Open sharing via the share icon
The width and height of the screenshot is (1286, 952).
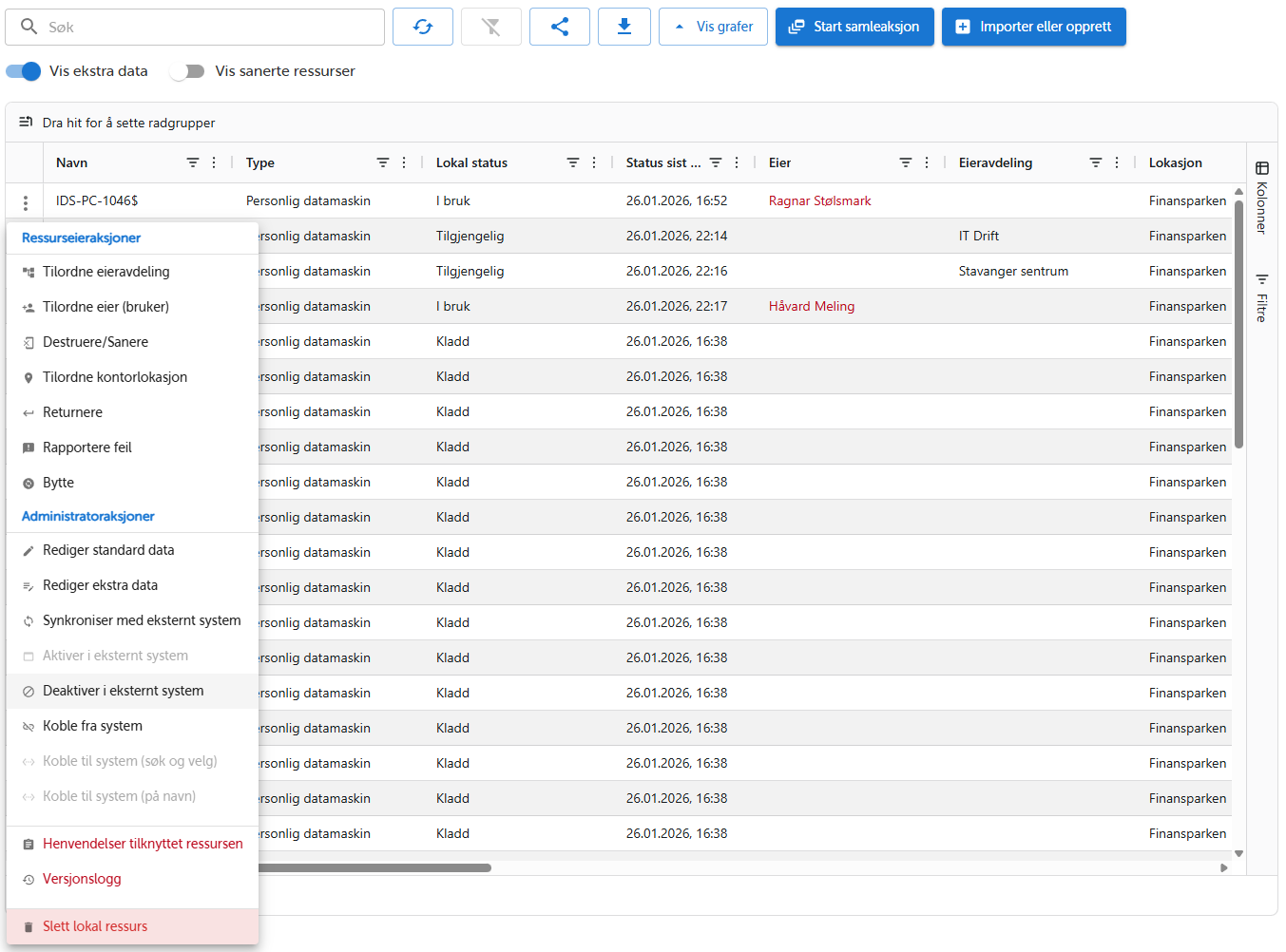pyautogui.click(x=559, y=27)
